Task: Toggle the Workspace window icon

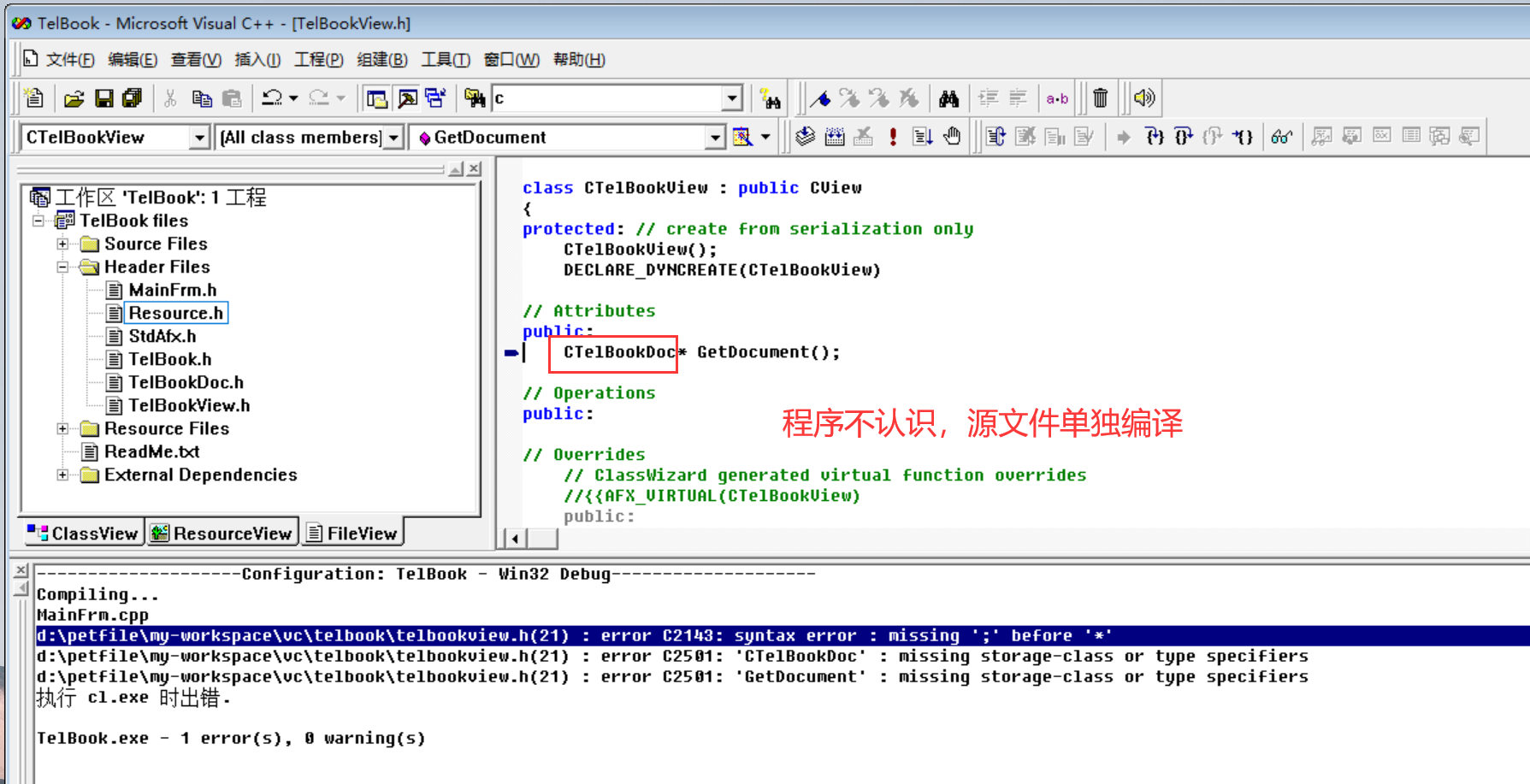Action: pyautogui.click(x=377, y=98)
